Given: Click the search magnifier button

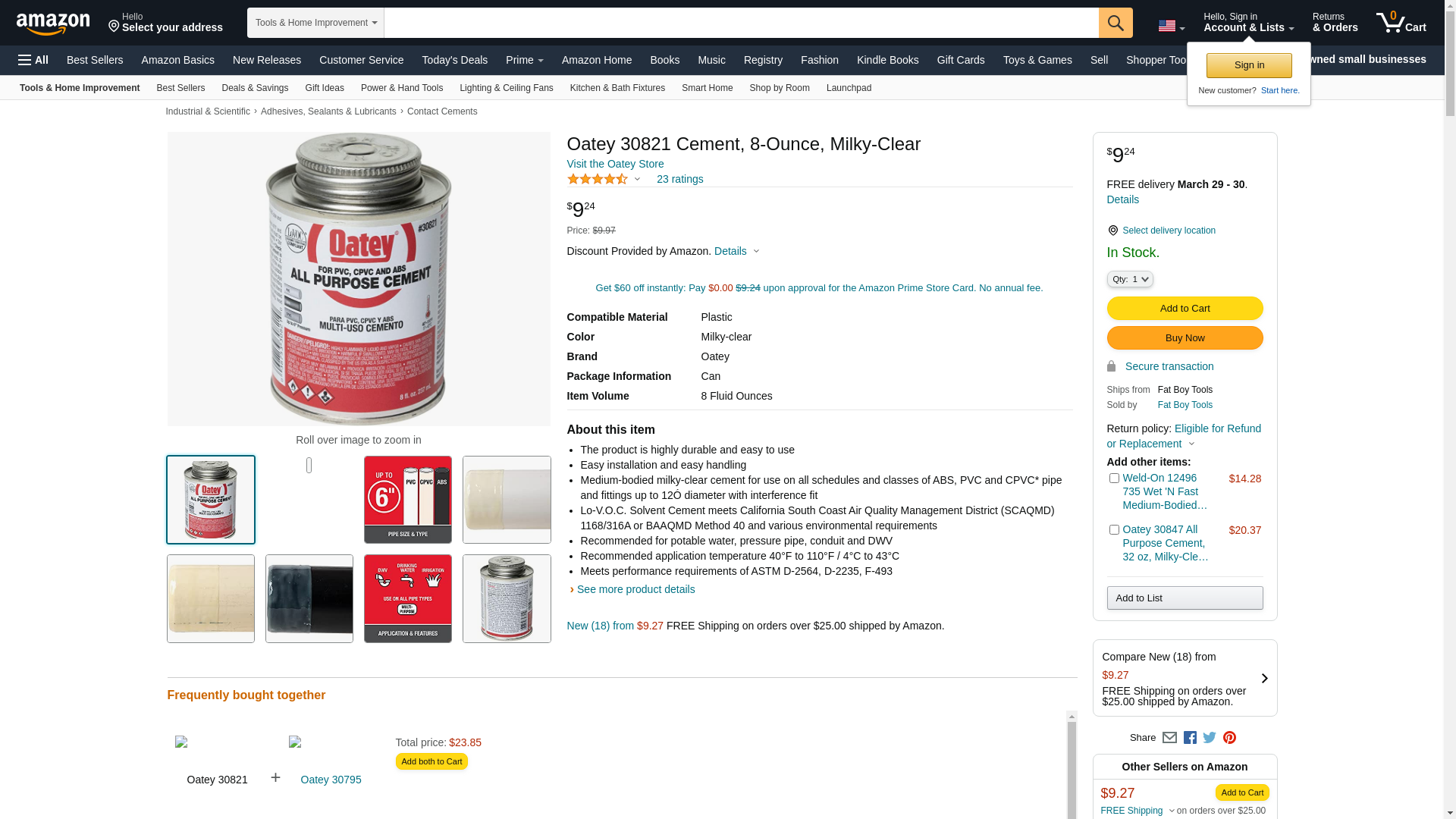Looking at the screenshot, I should tap(1116, 23).
